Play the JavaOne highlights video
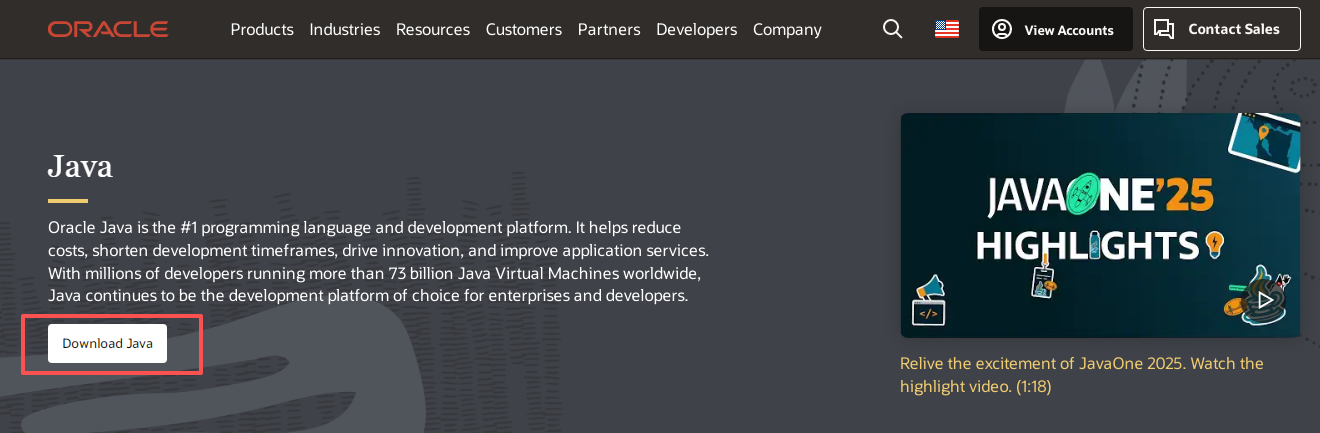The width and height of the screenshot is (1320, 433). click(1266, 298)
